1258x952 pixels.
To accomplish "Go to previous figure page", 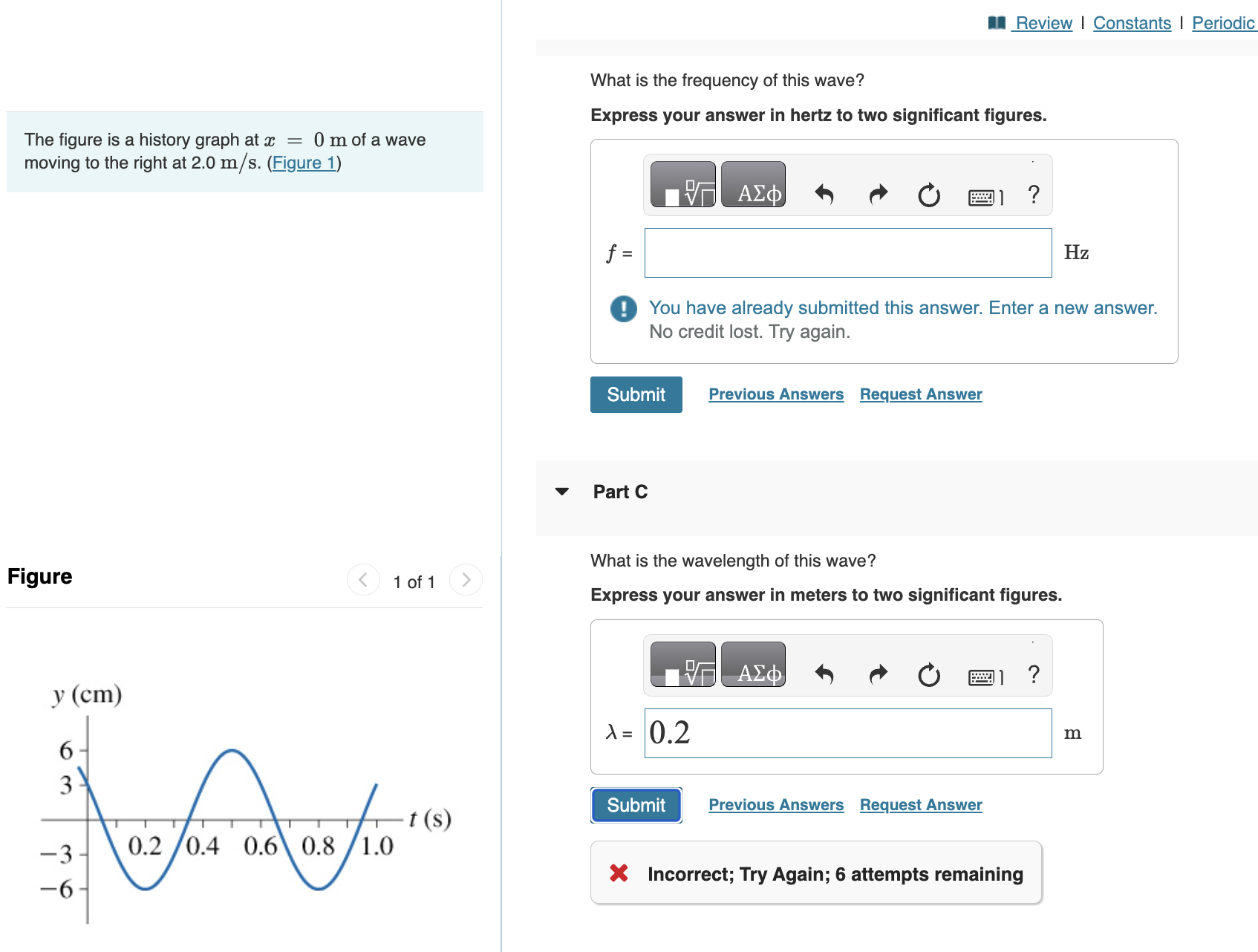I will [x=362, y=581].
